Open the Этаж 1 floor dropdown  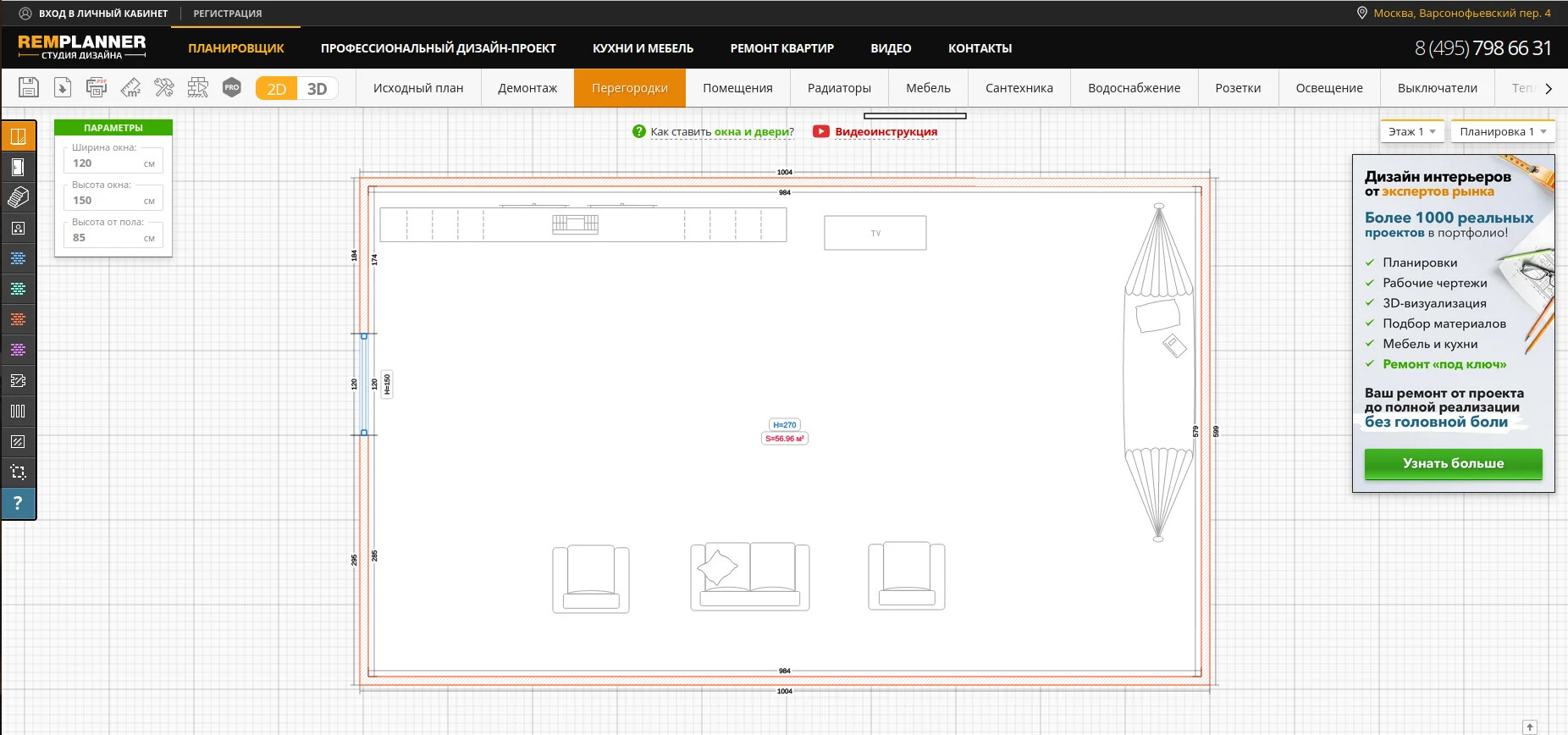1412,131
